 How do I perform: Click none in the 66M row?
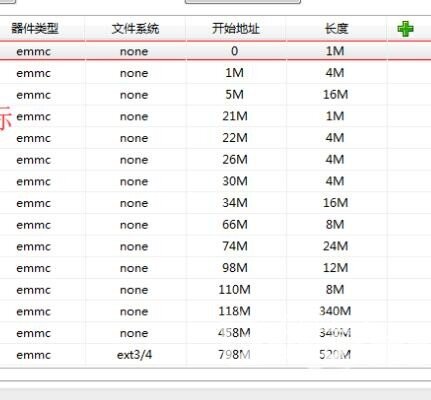pyautogui.click(x=134, y=225)
